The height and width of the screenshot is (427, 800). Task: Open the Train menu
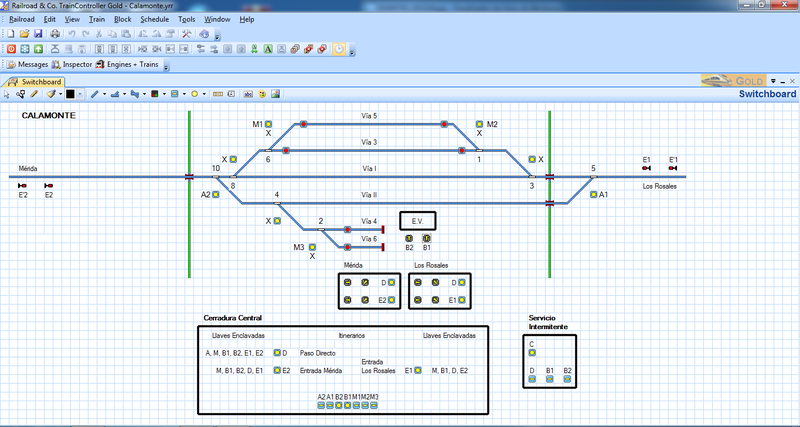96,19
